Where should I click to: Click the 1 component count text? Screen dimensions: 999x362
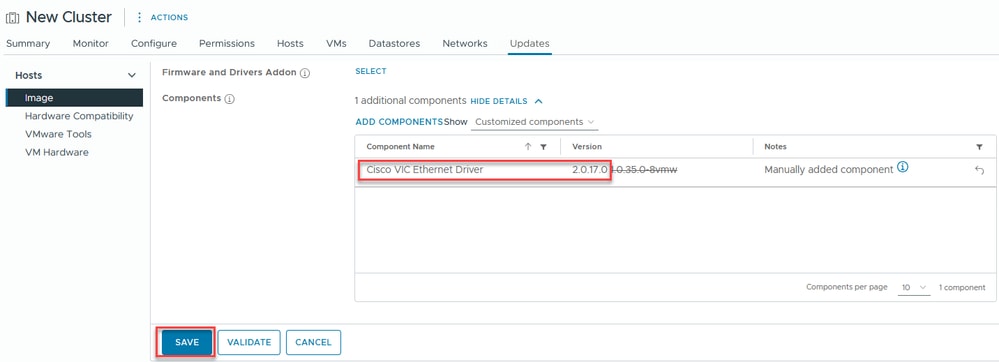[962, 287]
